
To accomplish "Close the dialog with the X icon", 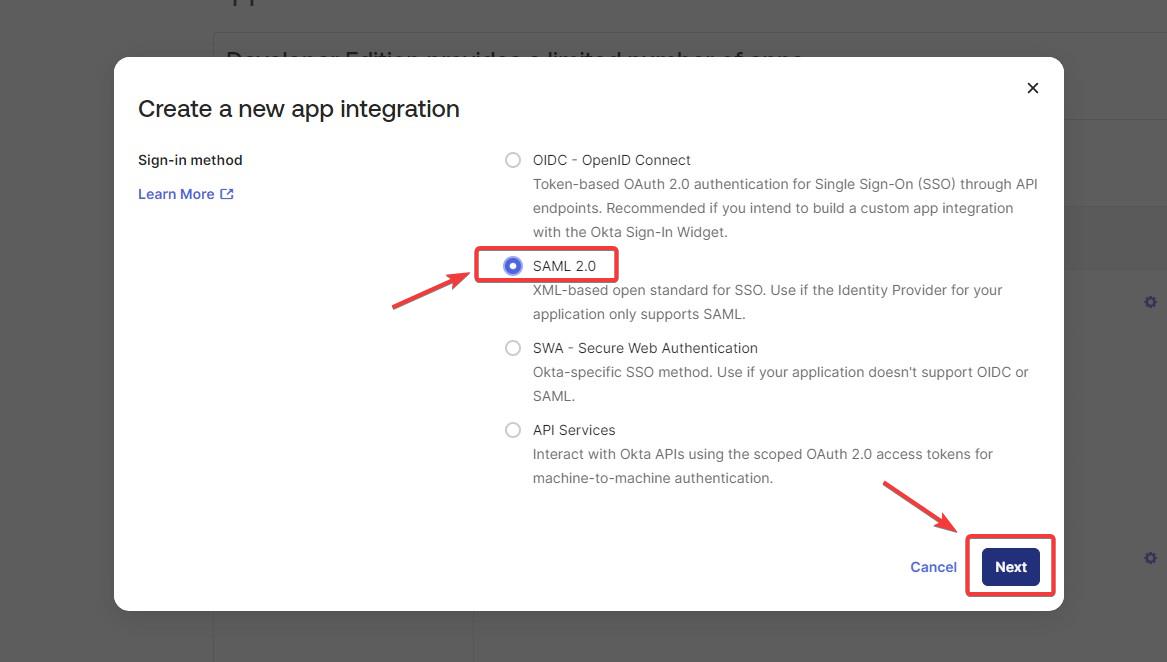I will pyautogui.click(x=1033, y=88).
